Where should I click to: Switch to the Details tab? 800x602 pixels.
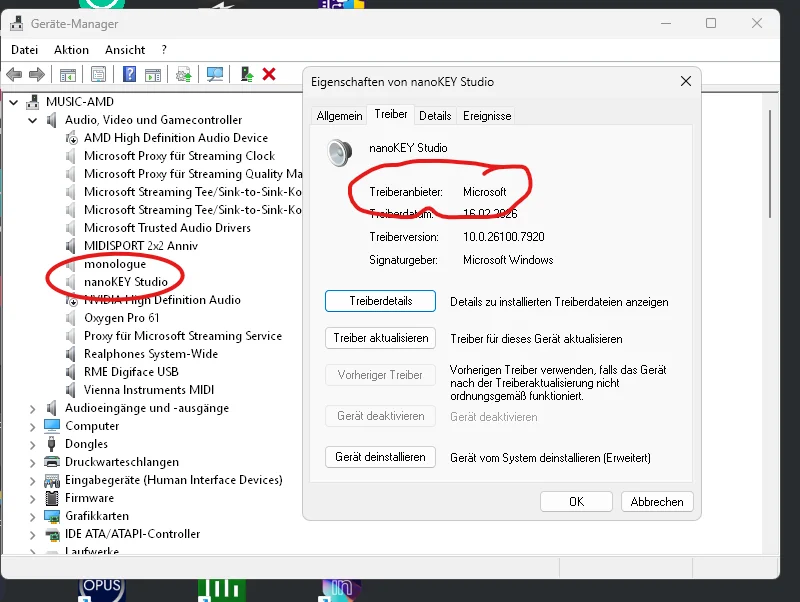coord(435,116)
